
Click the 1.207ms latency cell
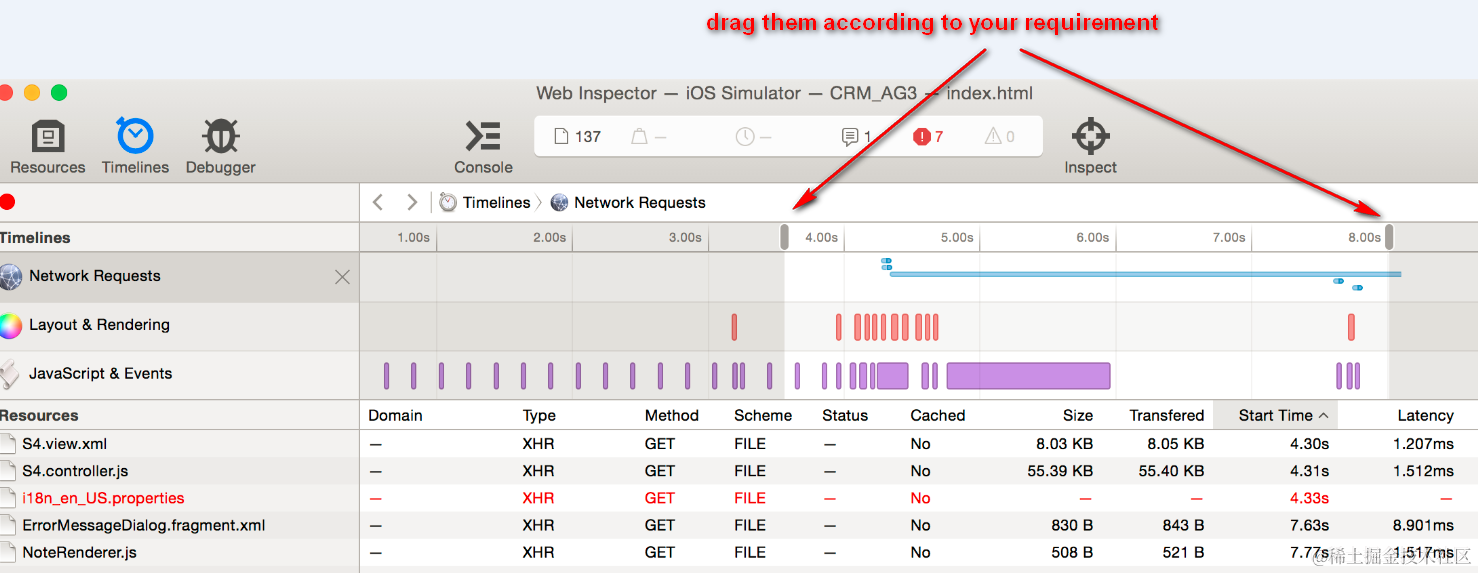1424,444
